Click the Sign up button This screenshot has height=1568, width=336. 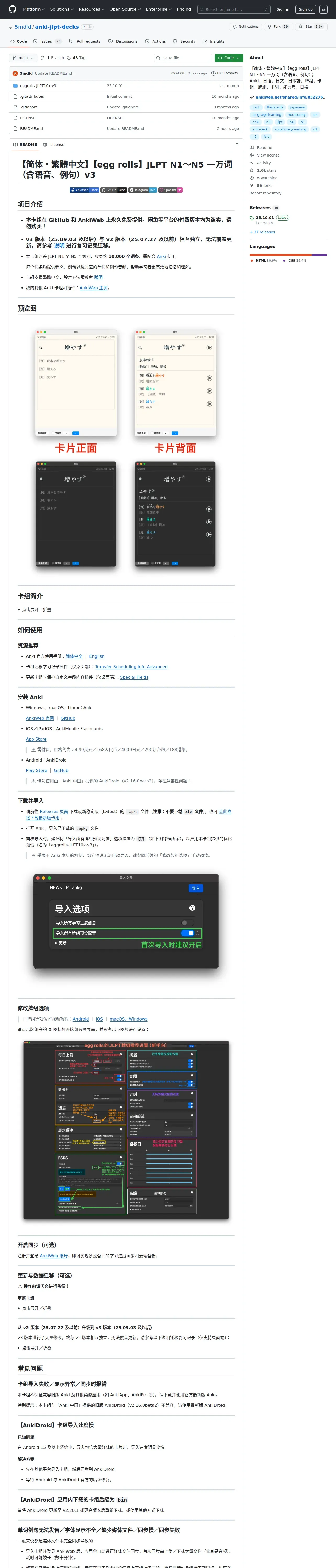(305, 9)
